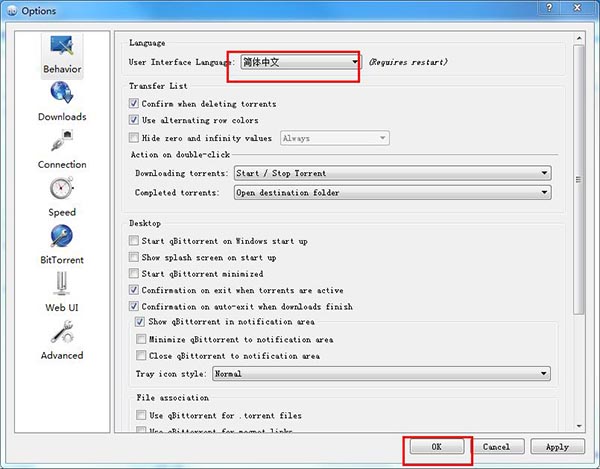Switch to the Behavior tab label

[62, 69]
